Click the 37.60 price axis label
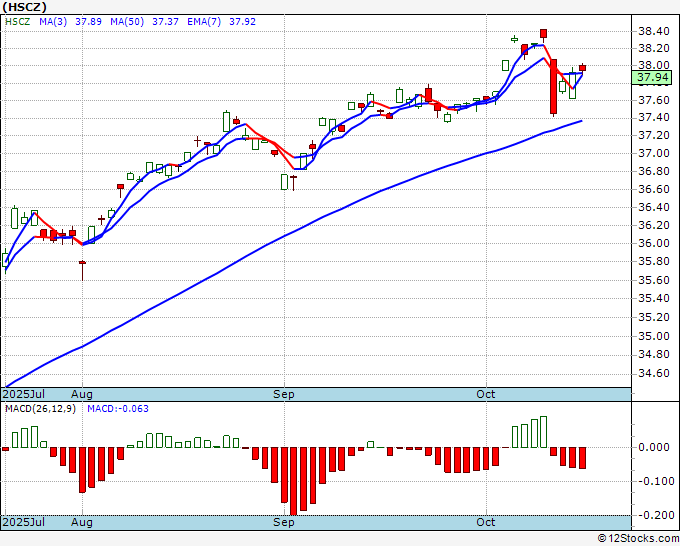This screenshot has width=680, height=546. [x=653, y=100]
